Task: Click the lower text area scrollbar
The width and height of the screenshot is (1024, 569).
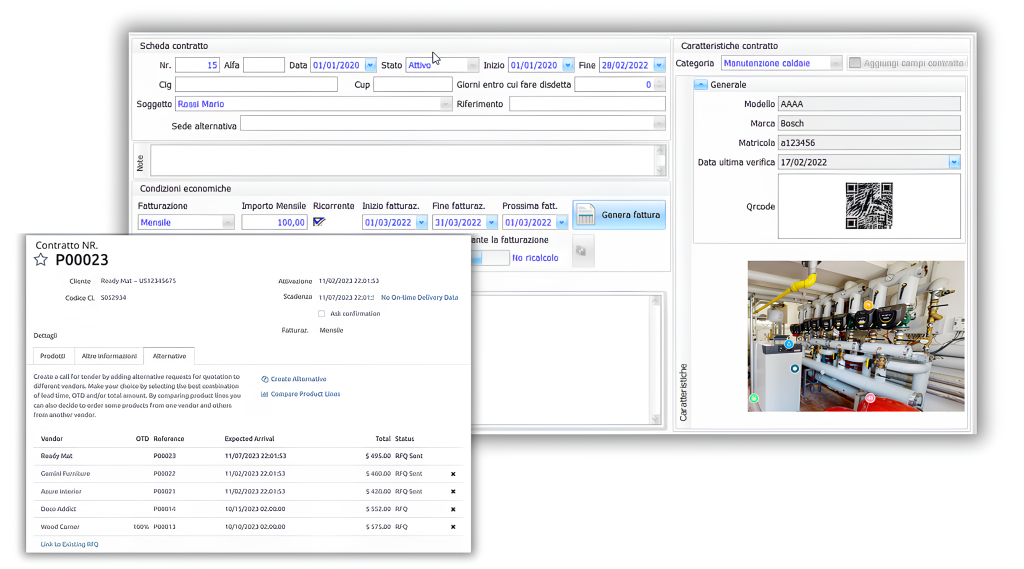Action: 656,359
